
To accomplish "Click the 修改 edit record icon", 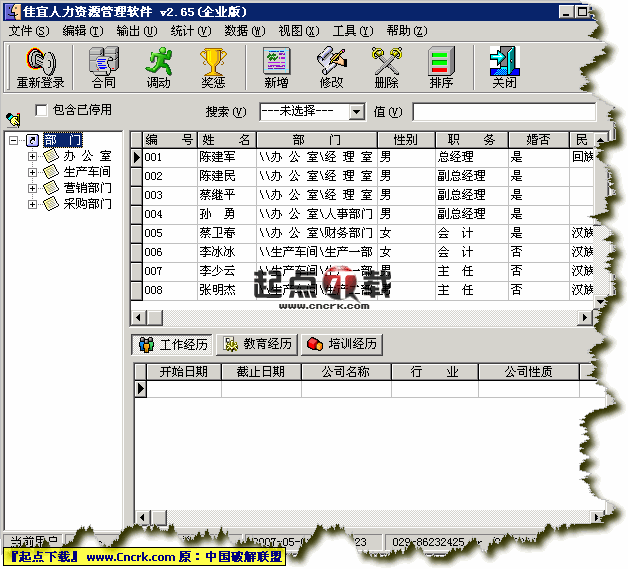I will point(331,67).
